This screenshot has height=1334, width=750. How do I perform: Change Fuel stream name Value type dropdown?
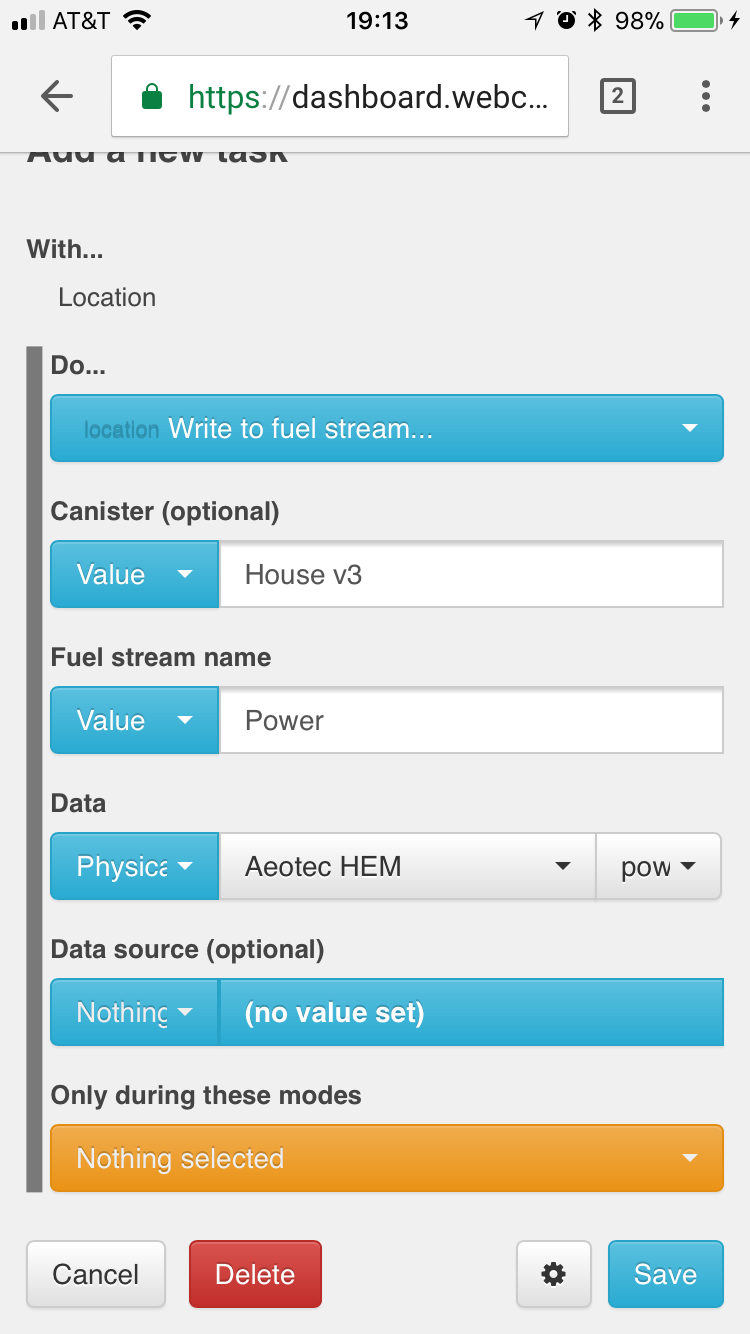(x=134, y=720)
